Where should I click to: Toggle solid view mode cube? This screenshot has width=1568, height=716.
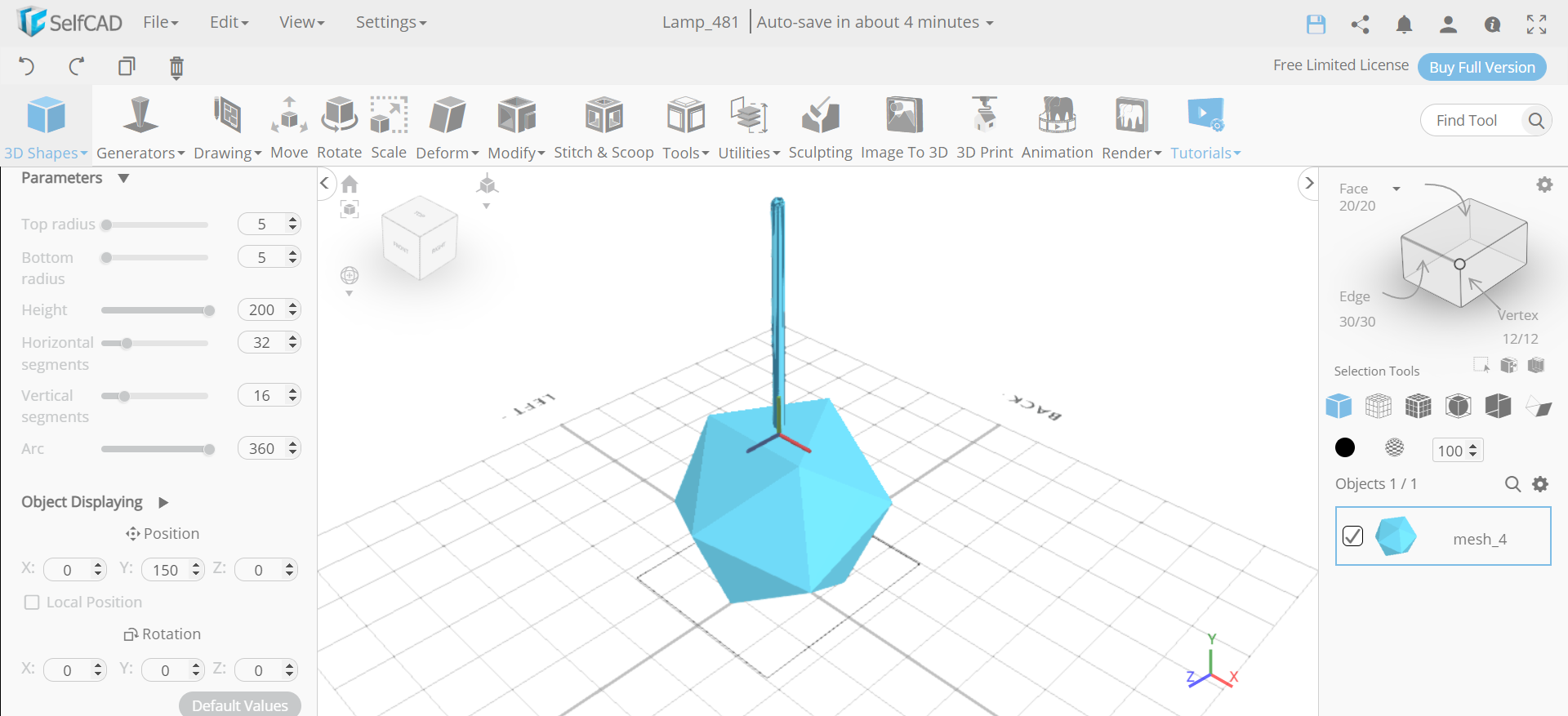tap(1339, 406)
